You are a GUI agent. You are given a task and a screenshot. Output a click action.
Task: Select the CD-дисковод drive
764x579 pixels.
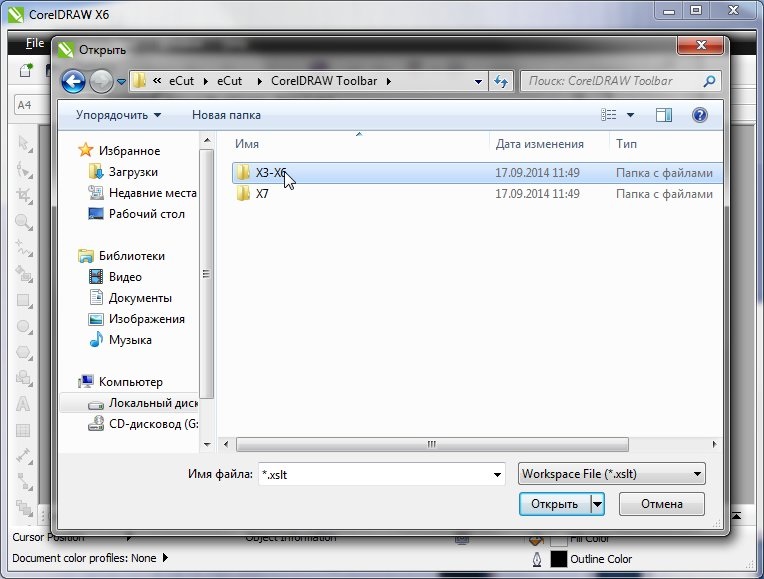click(x=145, y=424)
